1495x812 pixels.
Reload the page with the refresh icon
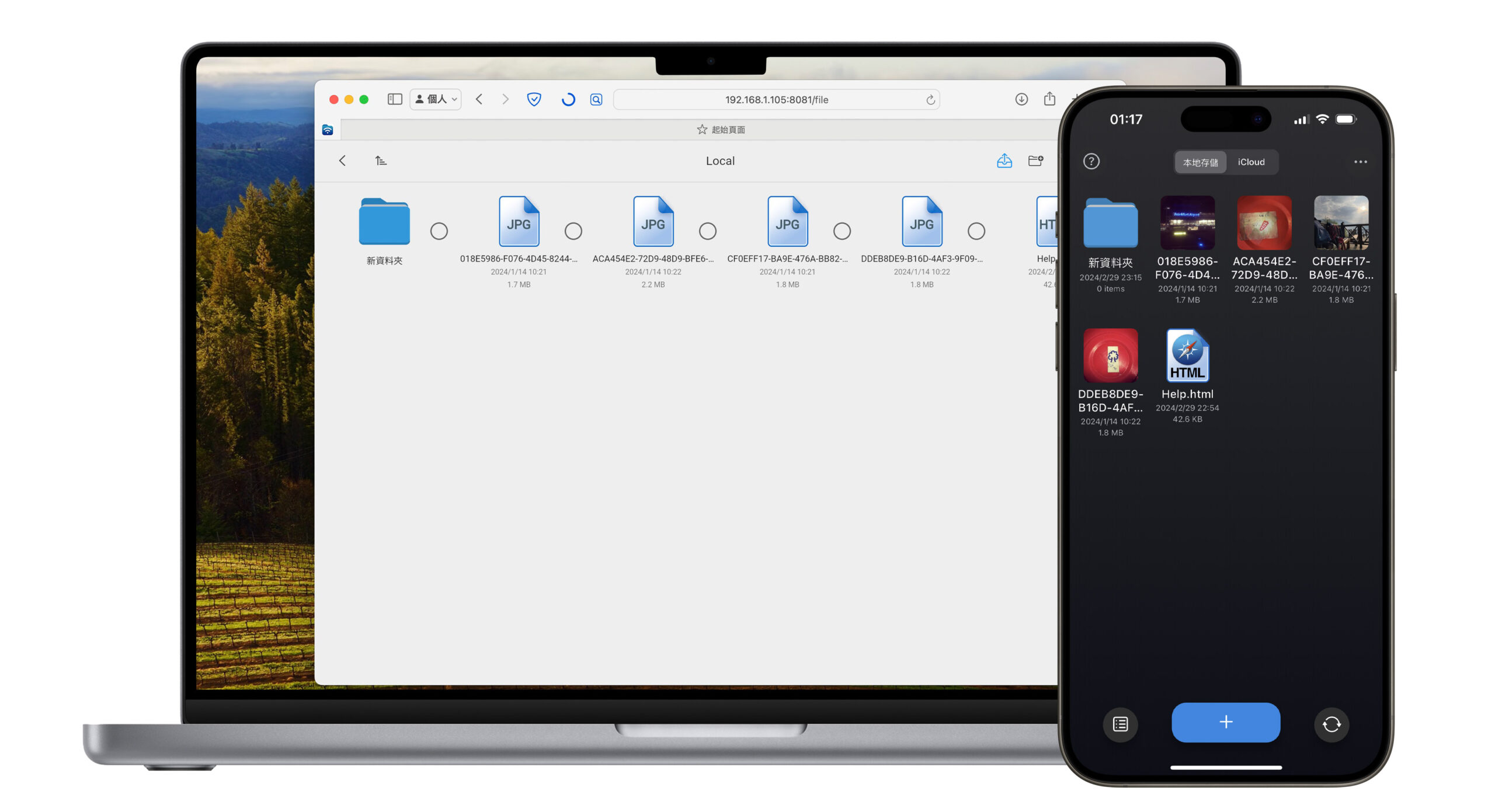(930, 100)
